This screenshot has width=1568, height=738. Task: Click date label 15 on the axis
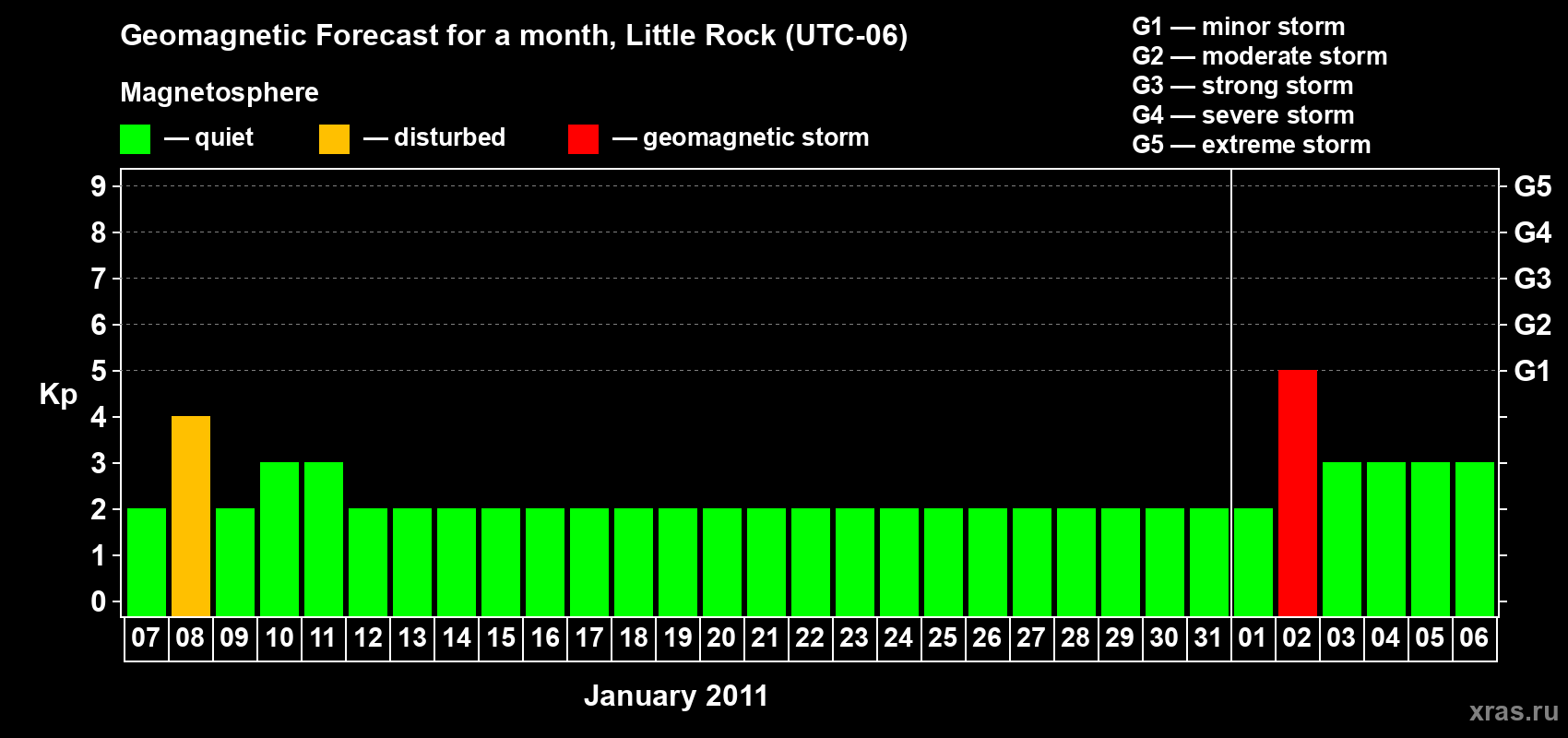(x=501, y=637)
